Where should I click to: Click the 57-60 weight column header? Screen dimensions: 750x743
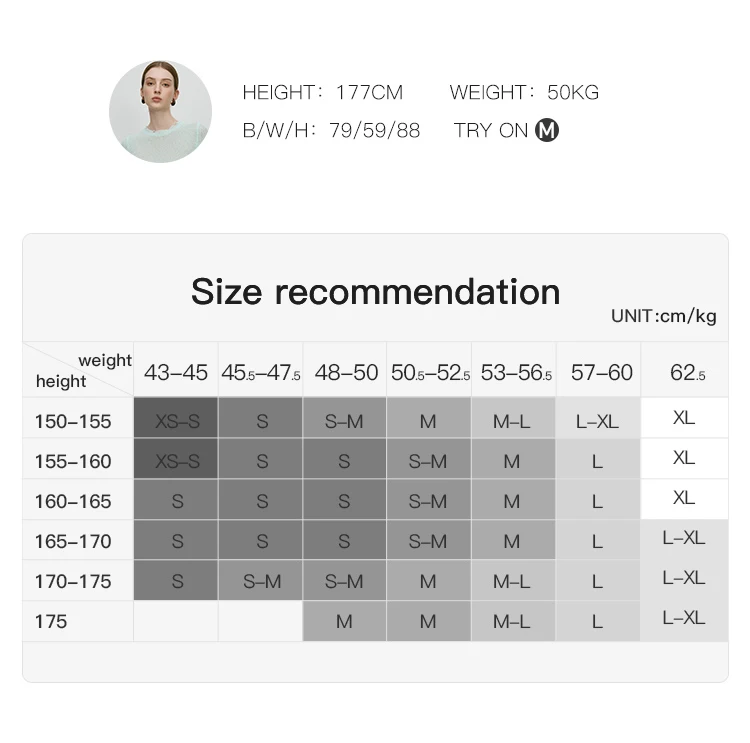(x=601, y=372)
